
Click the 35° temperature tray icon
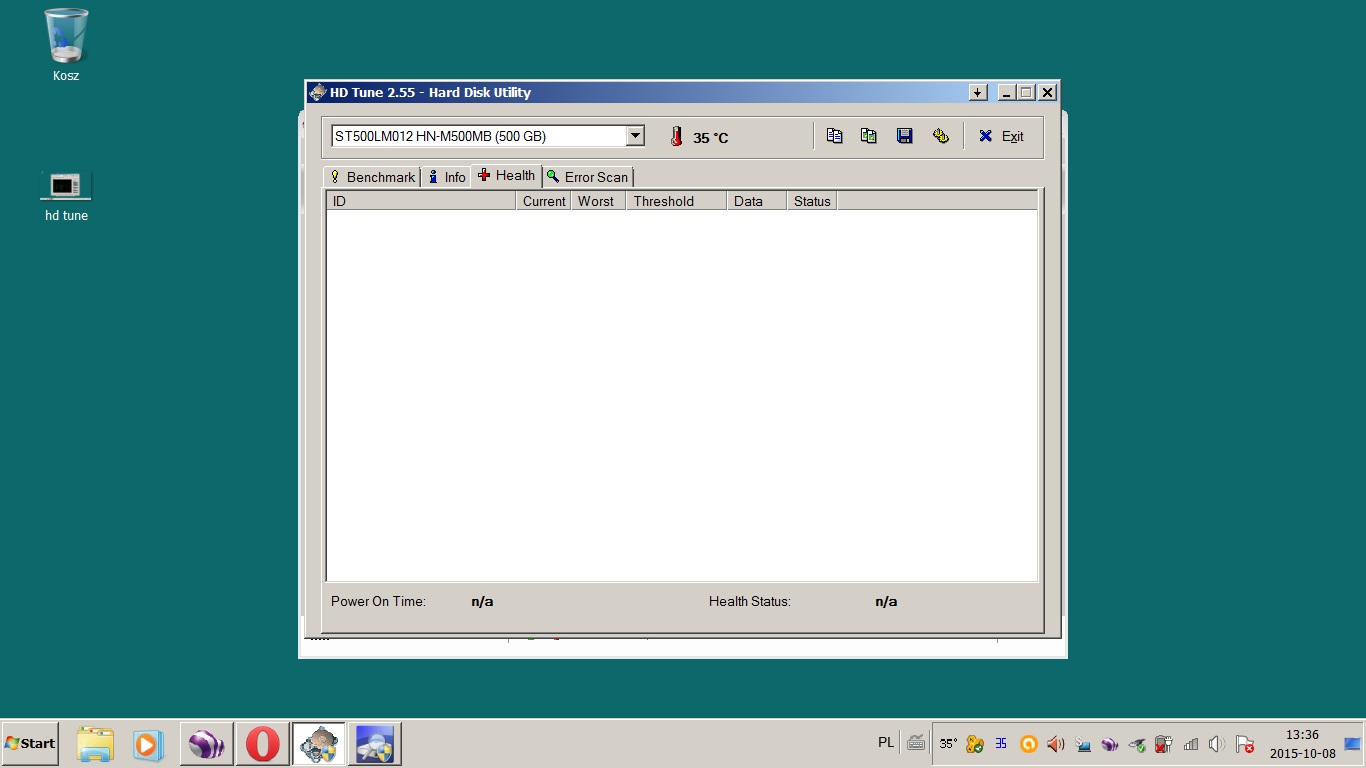[x=948, y=744]
